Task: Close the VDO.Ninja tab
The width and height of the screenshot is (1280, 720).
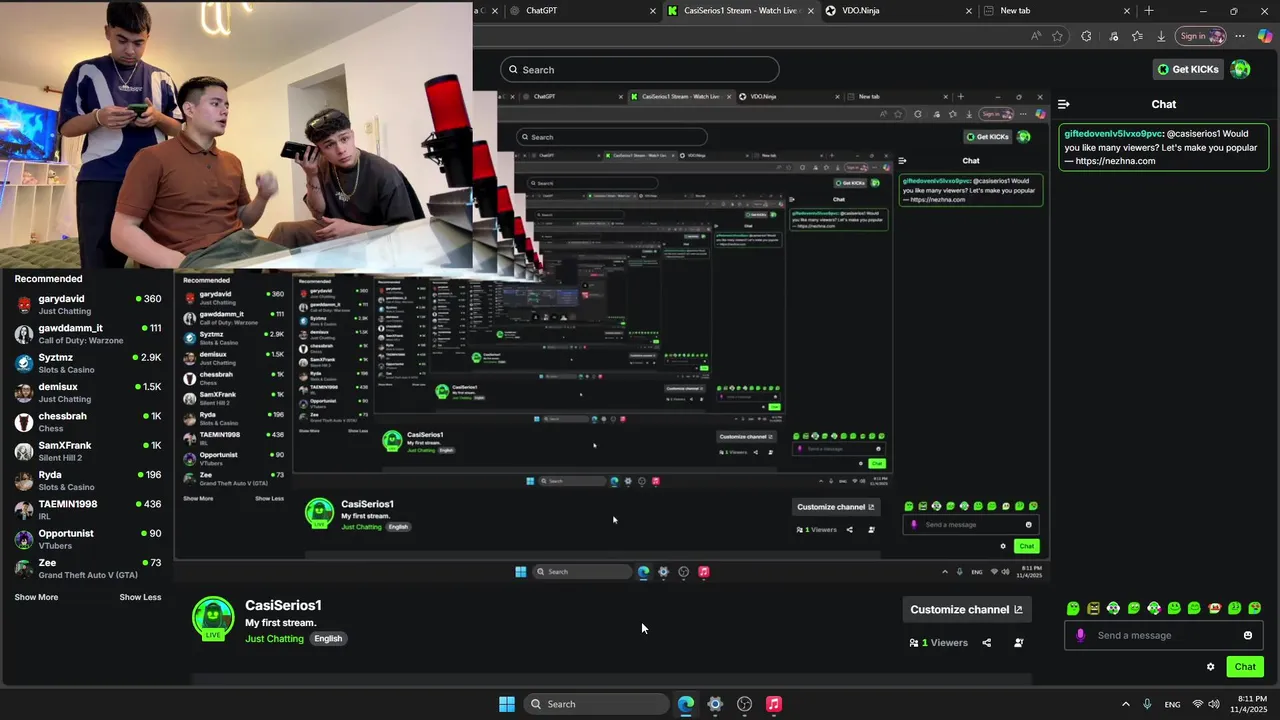Action: [x=968, y=11]
